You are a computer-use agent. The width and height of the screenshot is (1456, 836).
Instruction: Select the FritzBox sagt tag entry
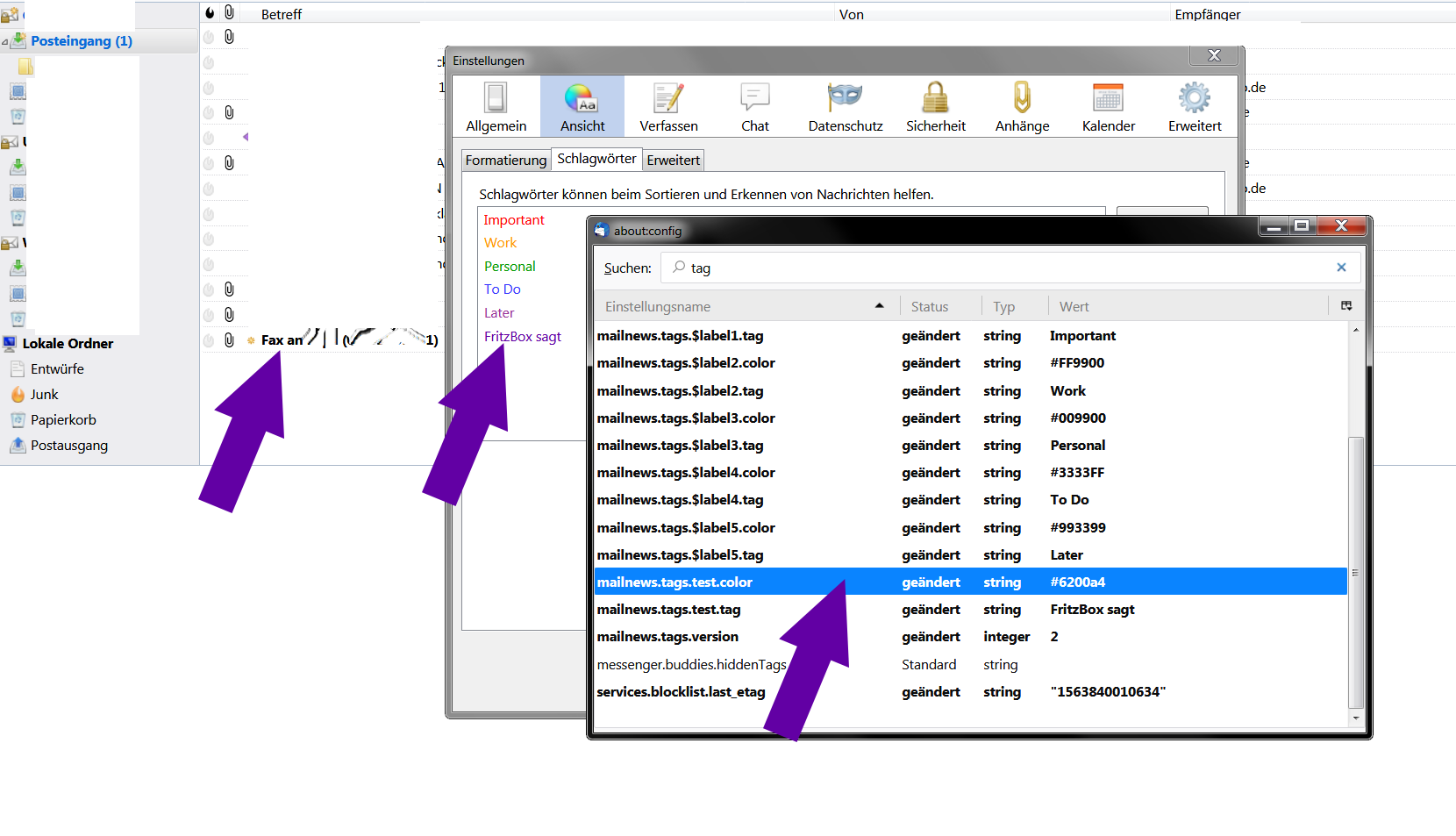click(x=523, y=336)
